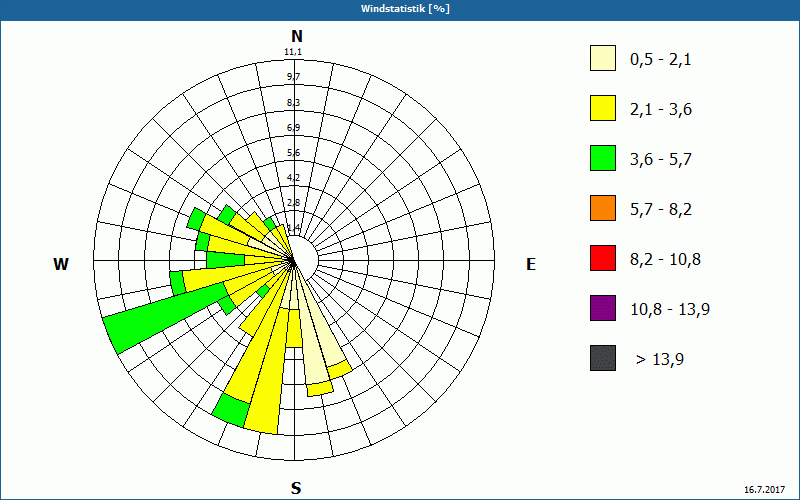Click the orange 5,7 - 8,2 legend swatch
Viewport: 800px width, 500px height.
[x=603, y=208]
